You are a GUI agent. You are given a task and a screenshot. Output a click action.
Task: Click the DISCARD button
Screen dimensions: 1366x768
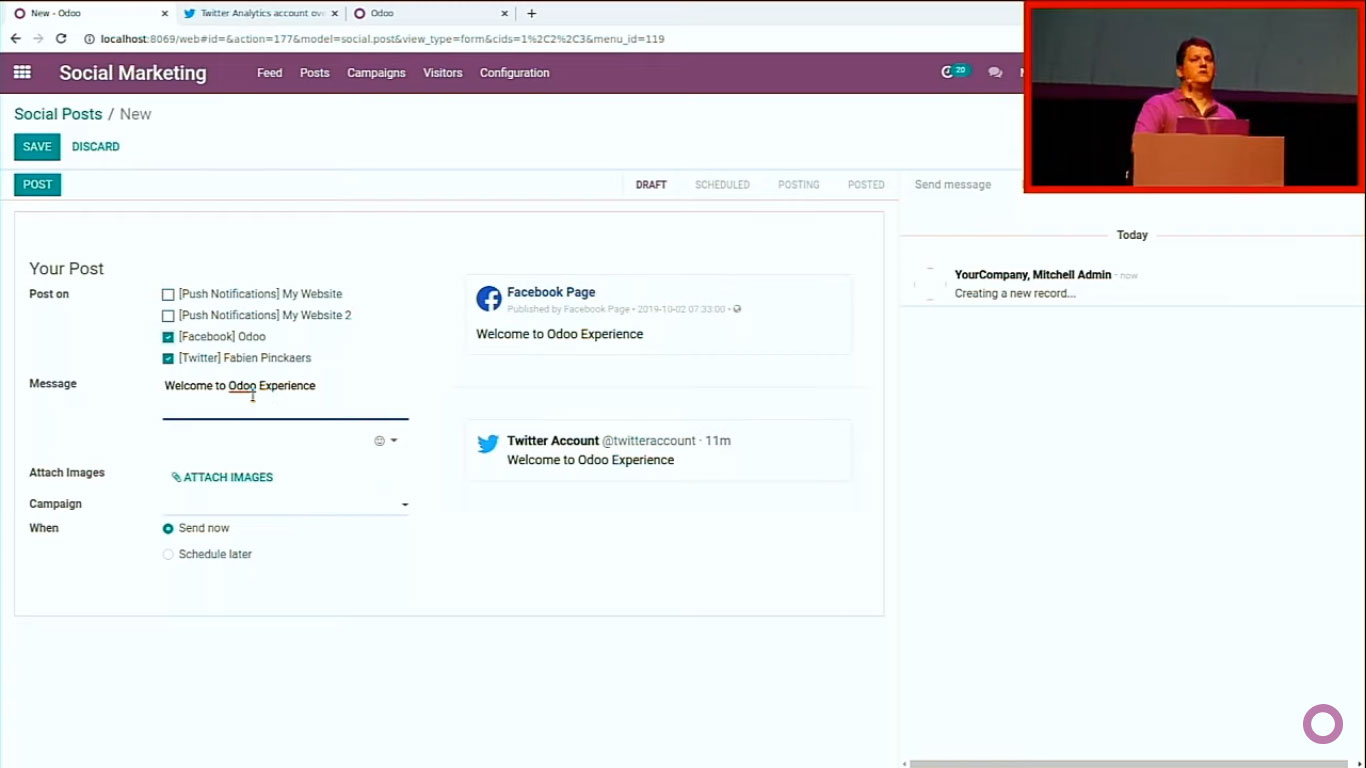[x=96, y=147]
